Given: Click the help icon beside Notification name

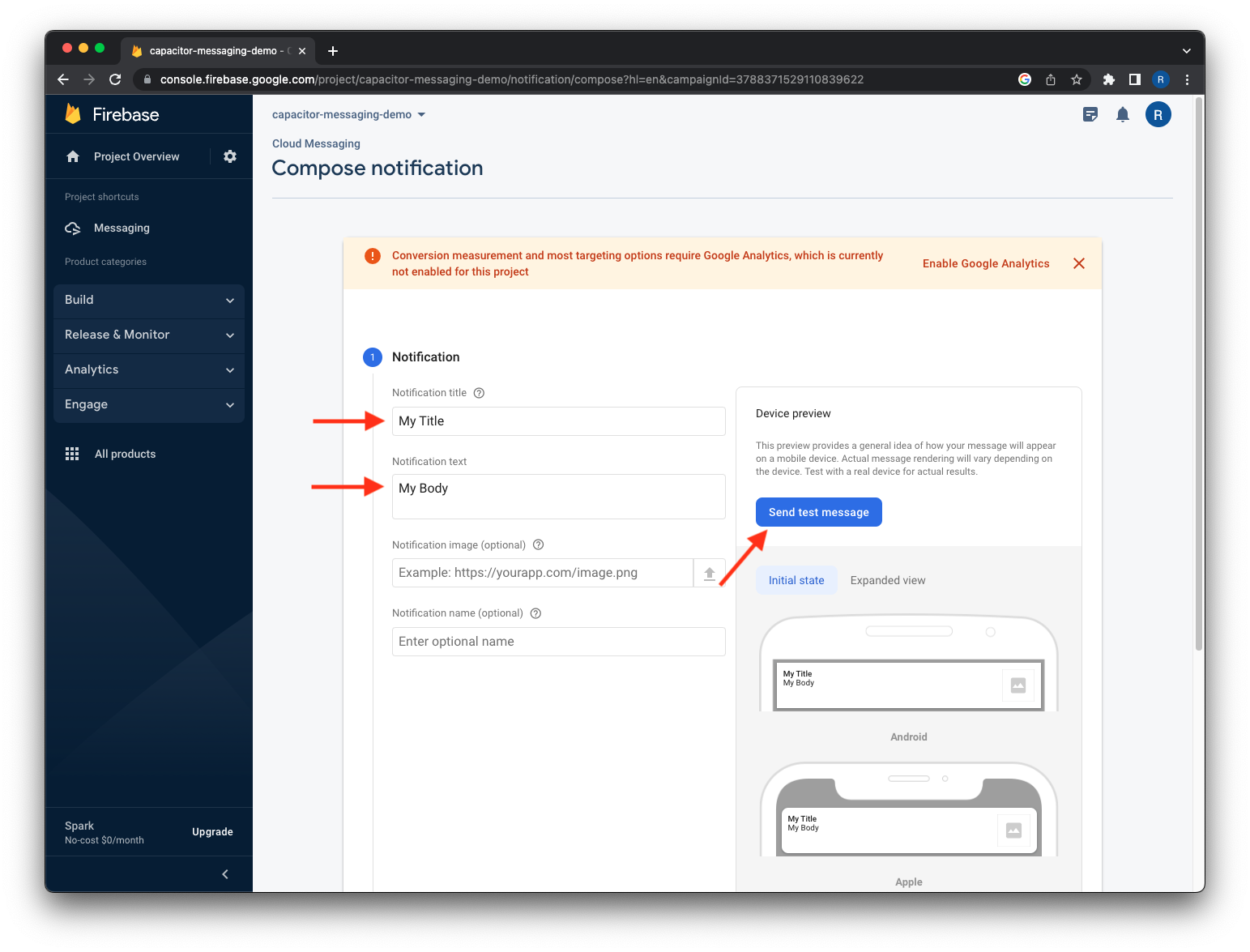Looking at the screenshot, I should point(535,613).
